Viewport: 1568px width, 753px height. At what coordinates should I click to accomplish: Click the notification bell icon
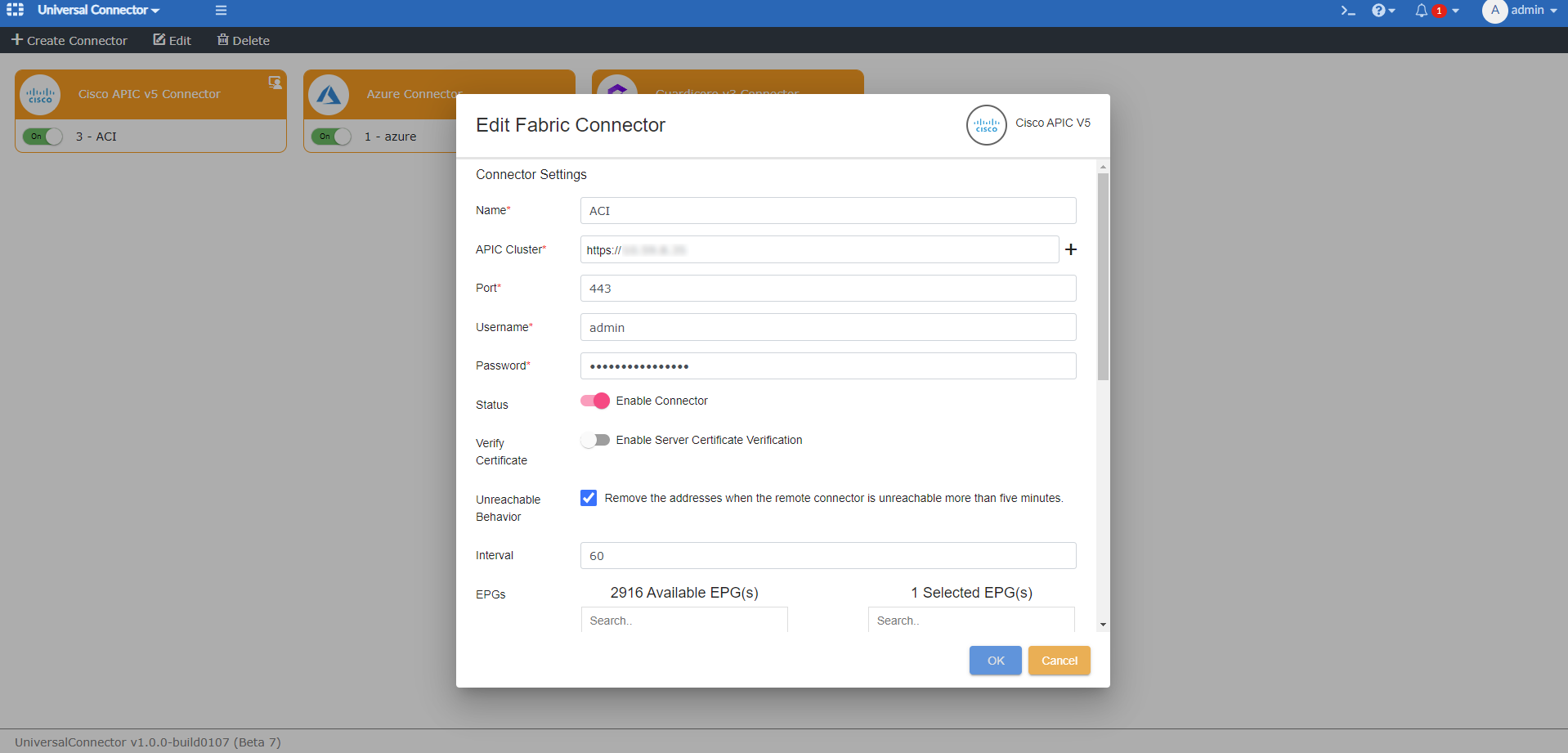(1423, 11)
